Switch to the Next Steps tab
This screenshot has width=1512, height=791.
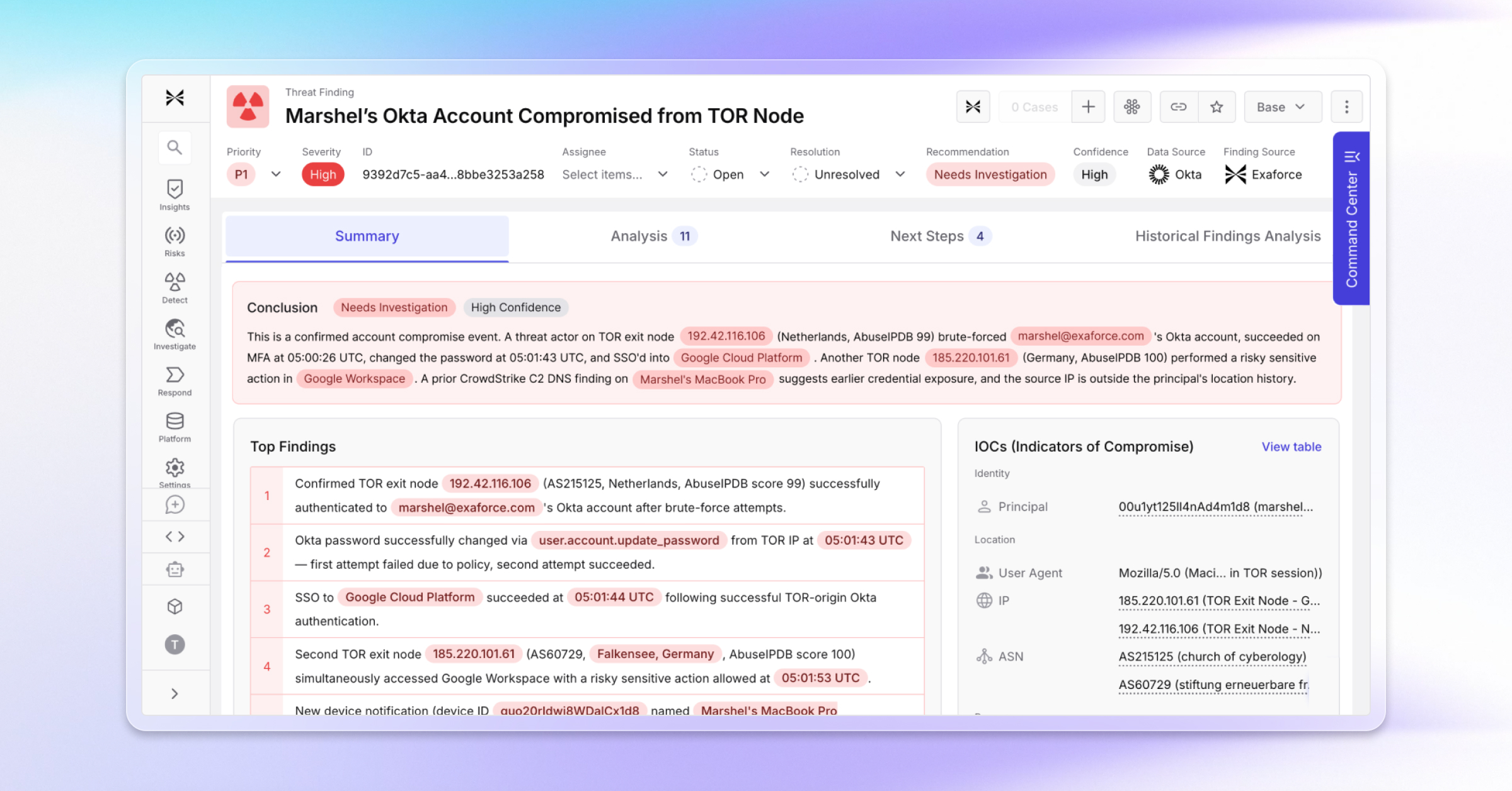941,236
